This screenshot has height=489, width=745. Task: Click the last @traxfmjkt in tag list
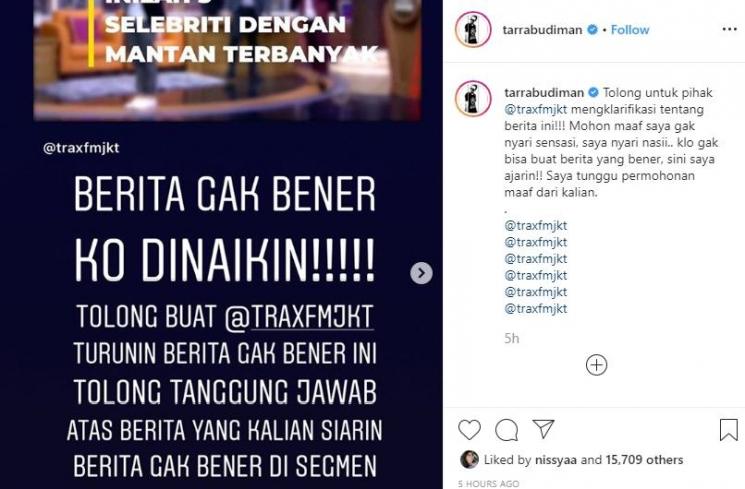[x=535, y=308]
